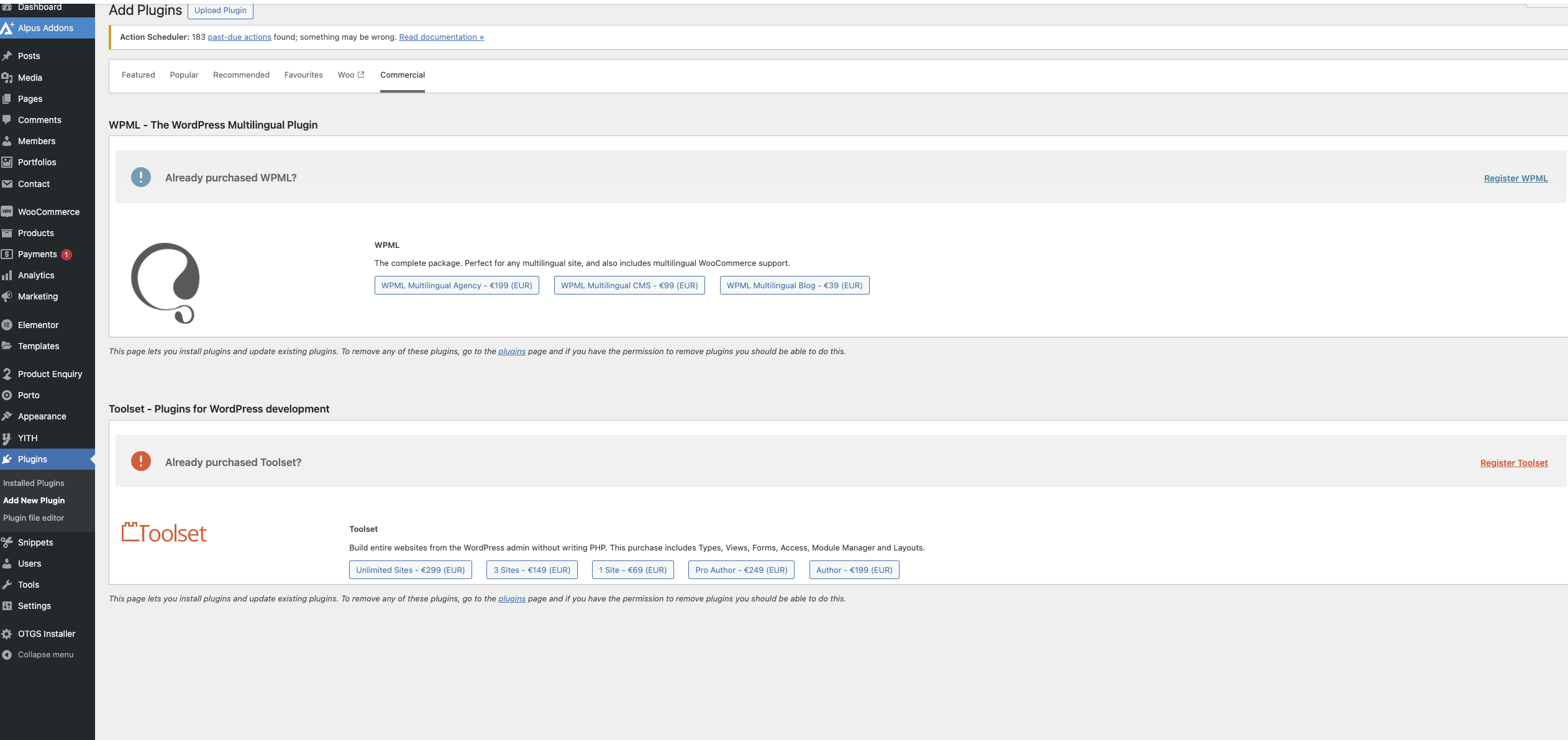The height and width of the screenshot is (740, 1568).
Task: Click the Media icon in sidebar
Action: (7, 78)
